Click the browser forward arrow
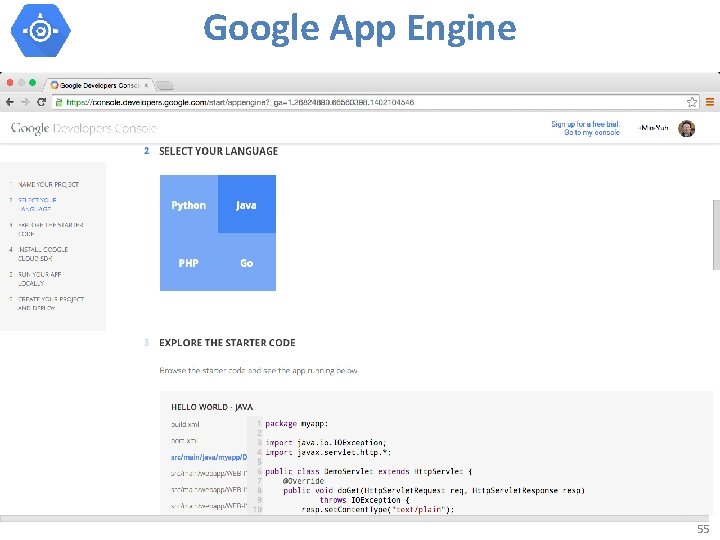Screen dimensions: 720x540 coord(25,102)
